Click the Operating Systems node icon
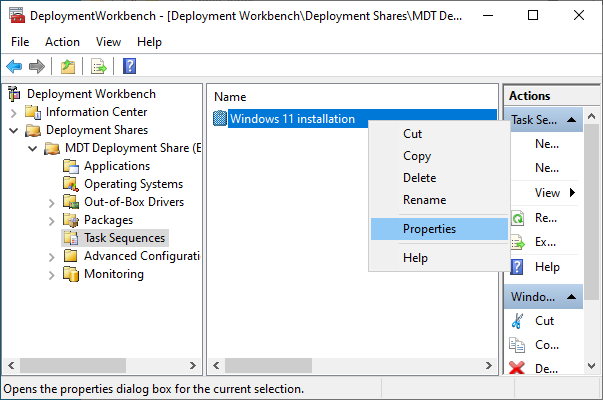The image size is (603, 400). click(x=71, y=184)
